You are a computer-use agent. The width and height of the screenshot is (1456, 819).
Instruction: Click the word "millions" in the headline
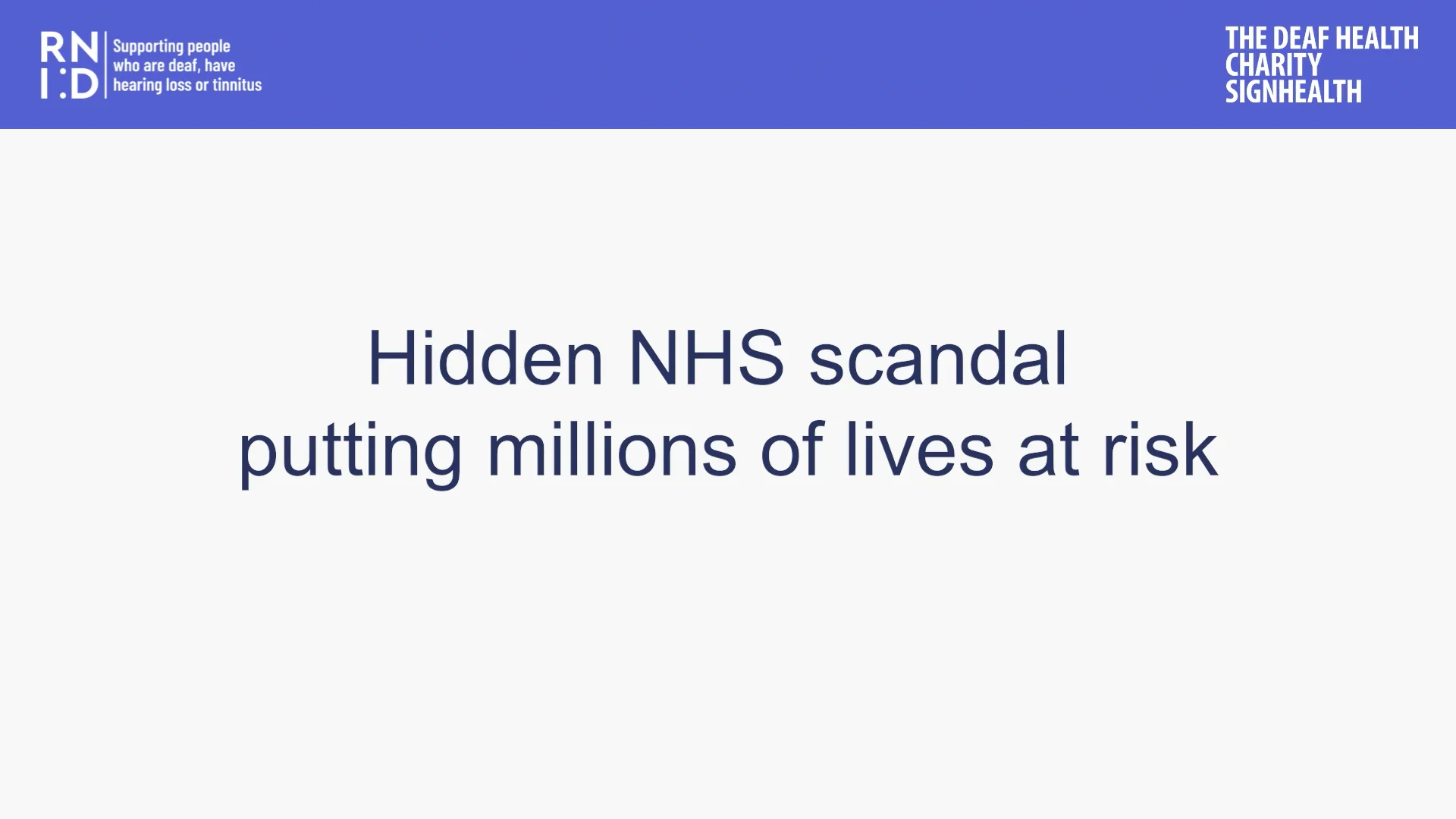tap(611, 450)
